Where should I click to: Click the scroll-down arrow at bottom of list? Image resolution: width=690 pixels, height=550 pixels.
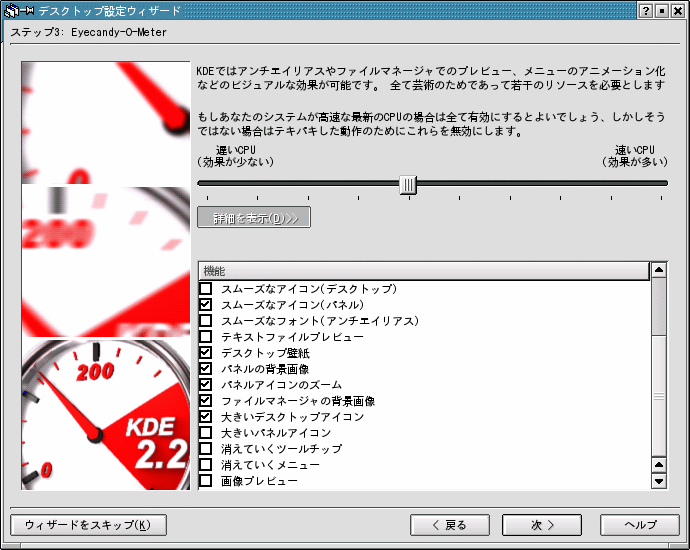click(x=659, y=481)
